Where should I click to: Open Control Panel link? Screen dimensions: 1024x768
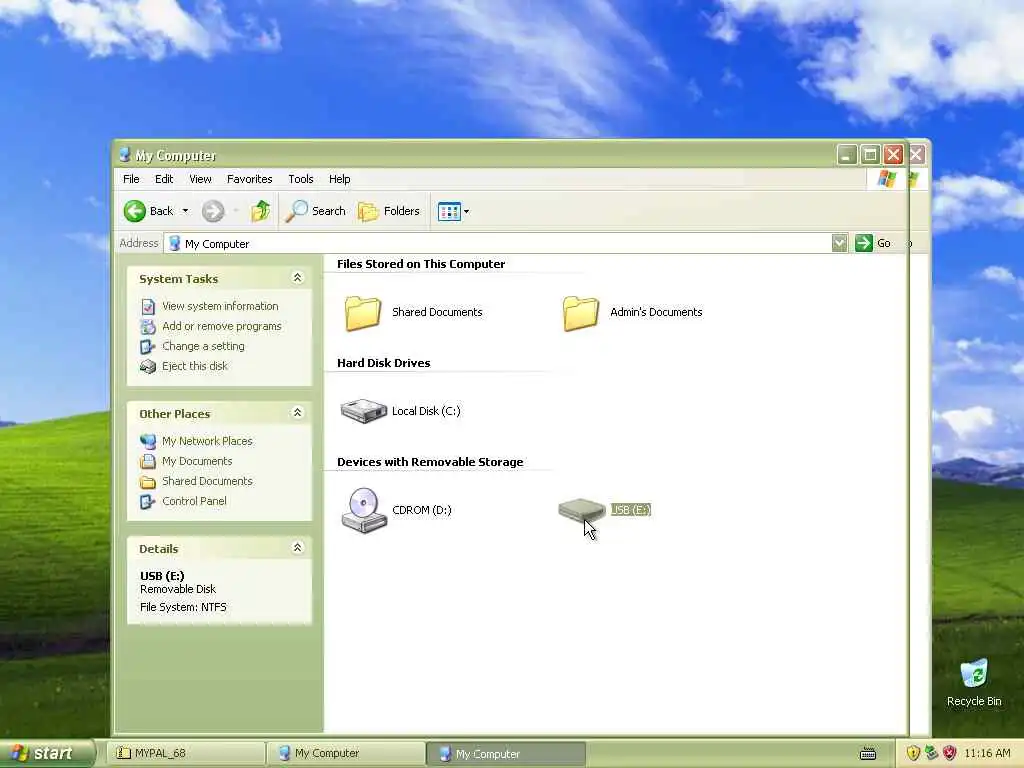[x=194, y=501]
